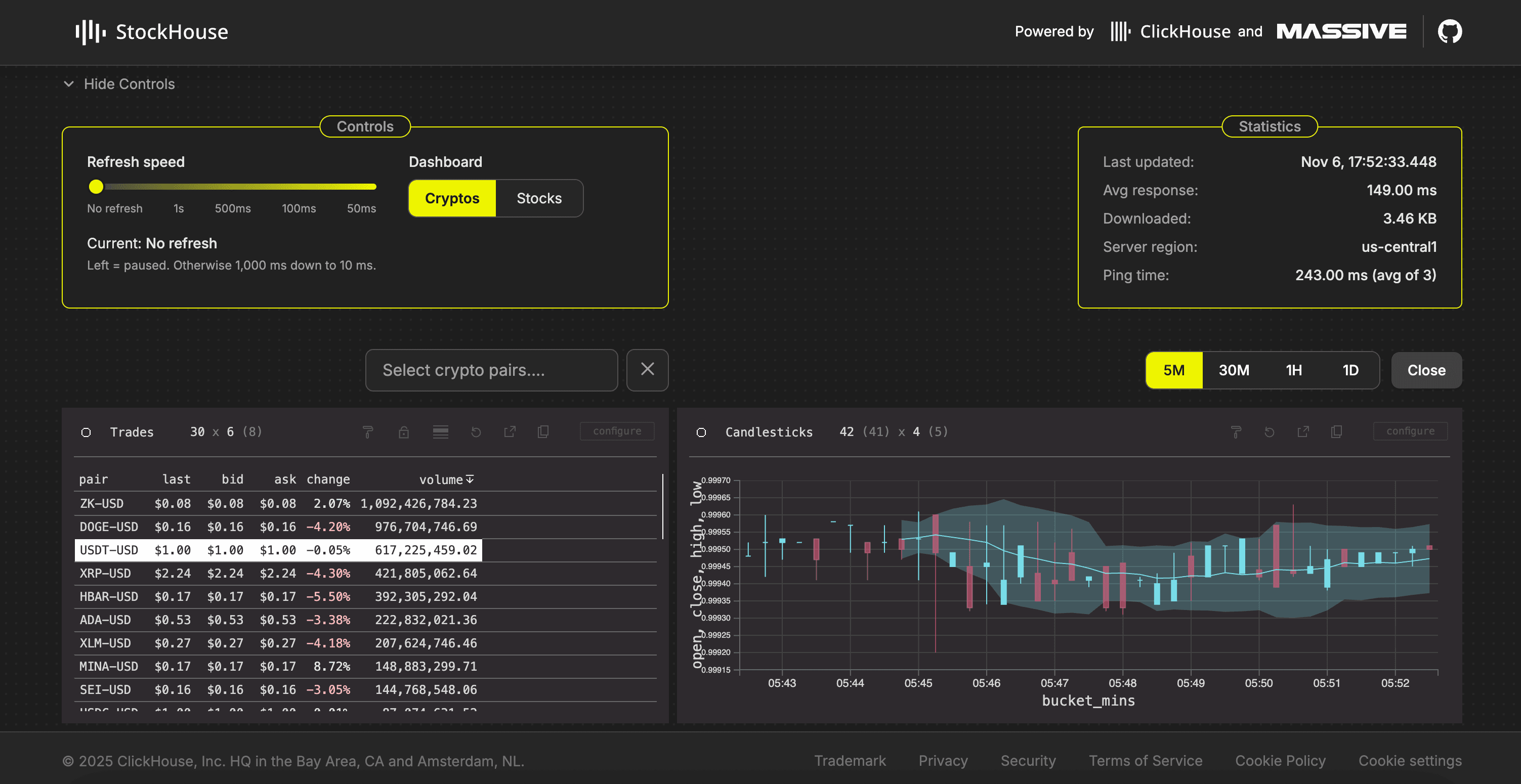Screen dimensions: 1521x784
Task: Click the row layout icon in Trades panel
Action: tap(440, 432)
